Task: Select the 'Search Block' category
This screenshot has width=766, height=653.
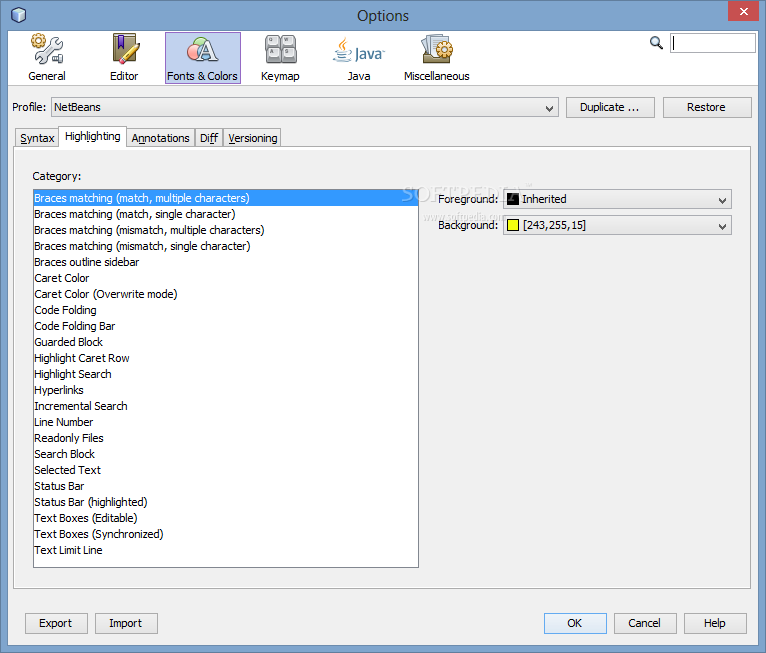Action: (x=226, y=454)
